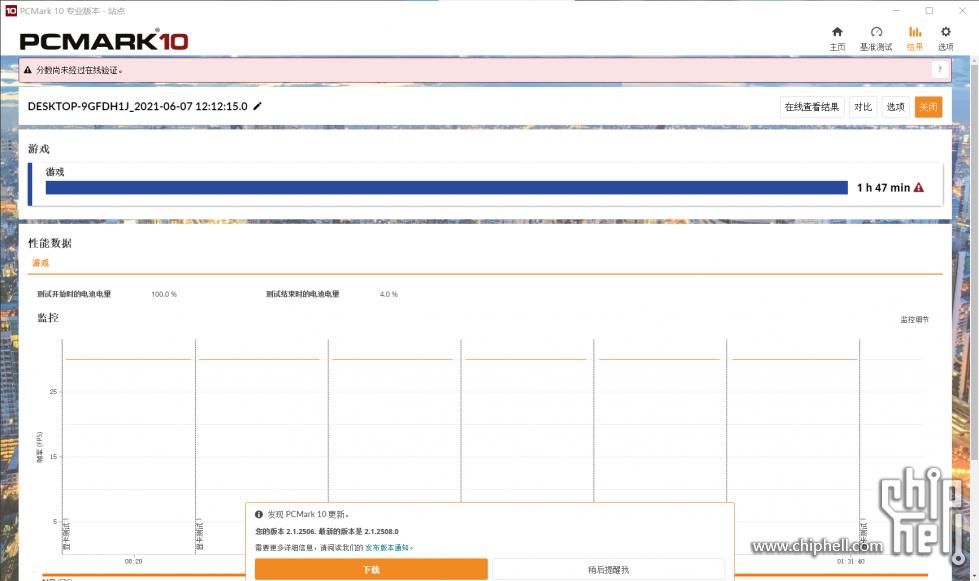Click the question mark help icon in warning banner
The width and height of the screenshot is (979, 581).
point(939,70)
